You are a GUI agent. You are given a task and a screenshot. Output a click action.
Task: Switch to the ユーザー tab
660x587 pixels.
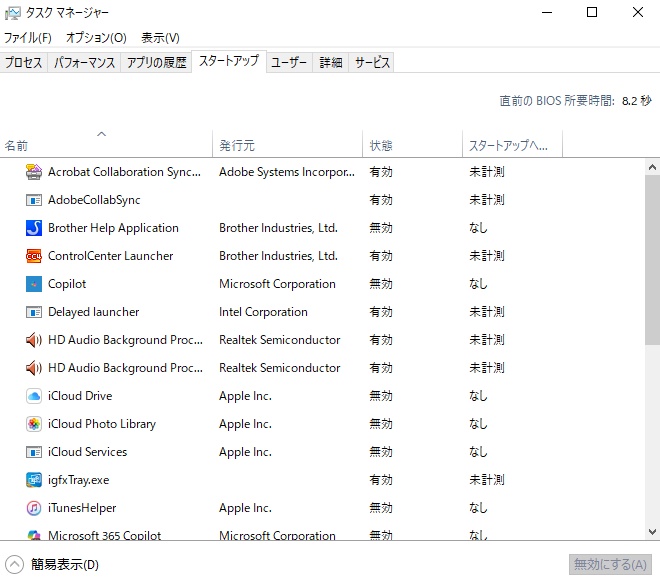[289, 63]
